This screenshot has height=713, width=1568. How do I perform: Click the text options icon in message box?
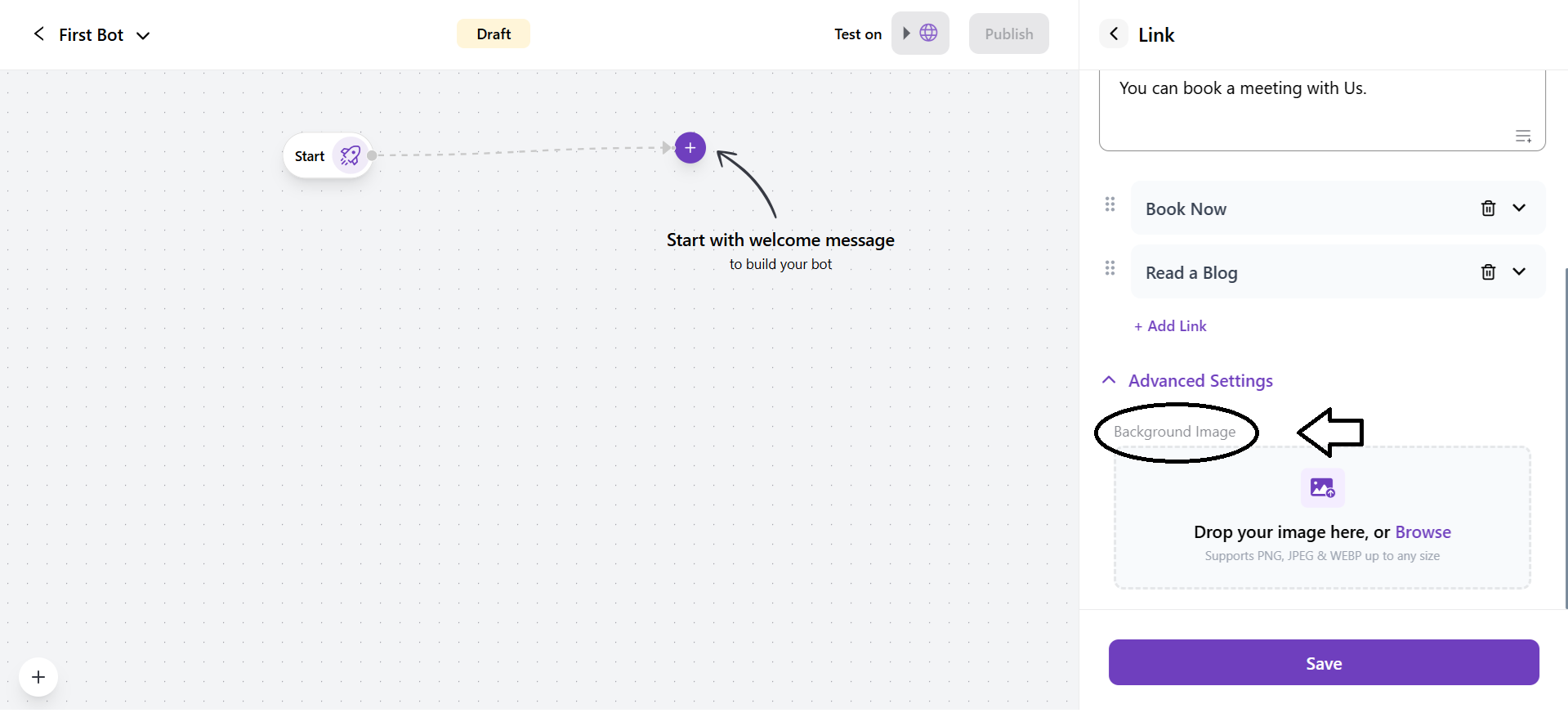[1523, 137]
